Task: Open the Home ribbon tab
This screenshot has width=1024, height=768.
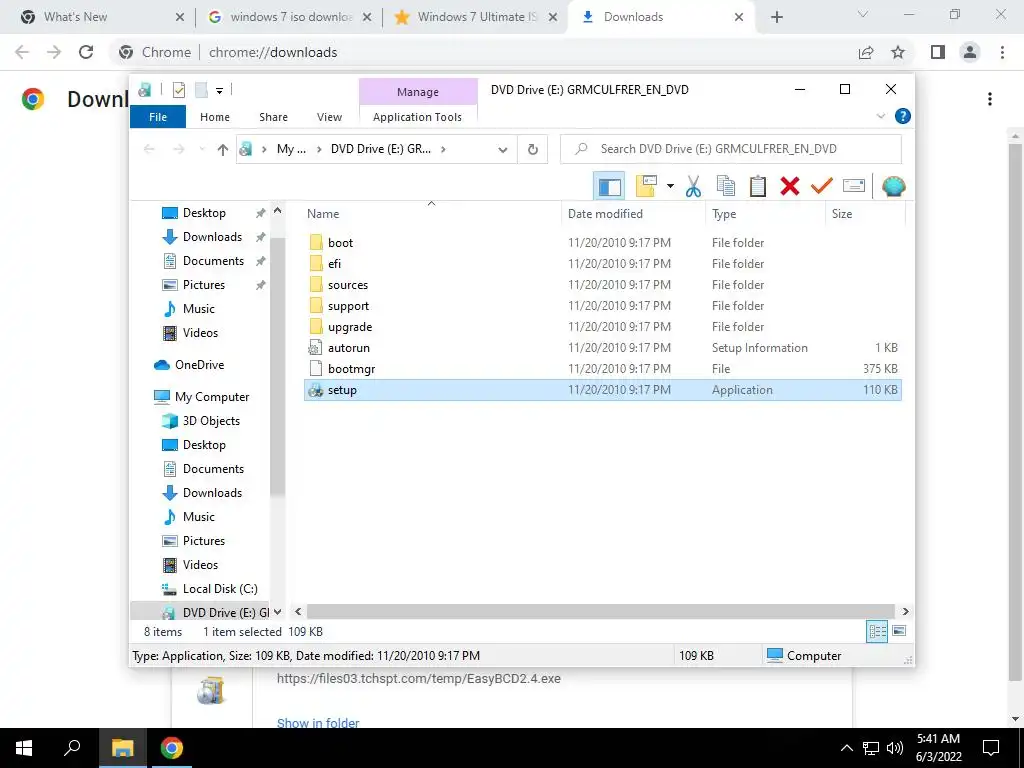Action: click(215, 117)
